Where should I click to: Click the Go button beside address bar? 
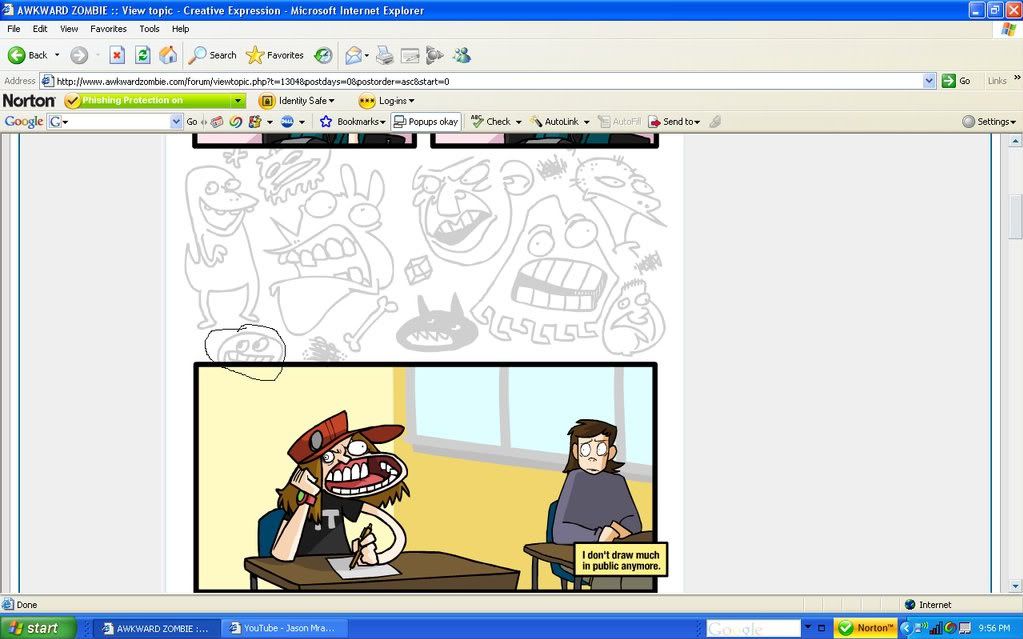[x=956, y=81]
